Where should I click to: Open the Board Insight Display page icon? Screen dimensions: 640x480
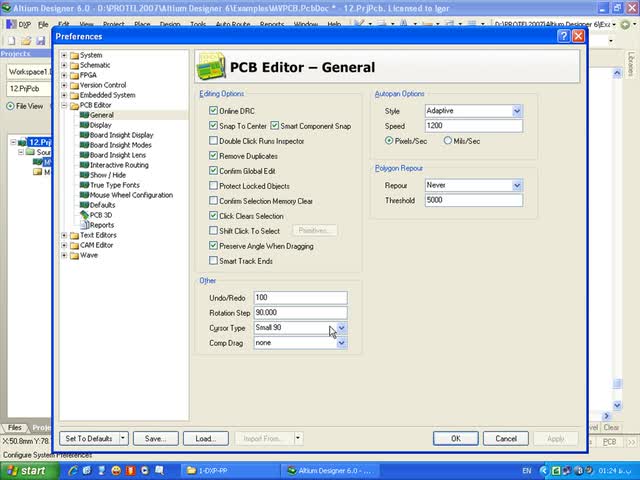coord(84,135)
